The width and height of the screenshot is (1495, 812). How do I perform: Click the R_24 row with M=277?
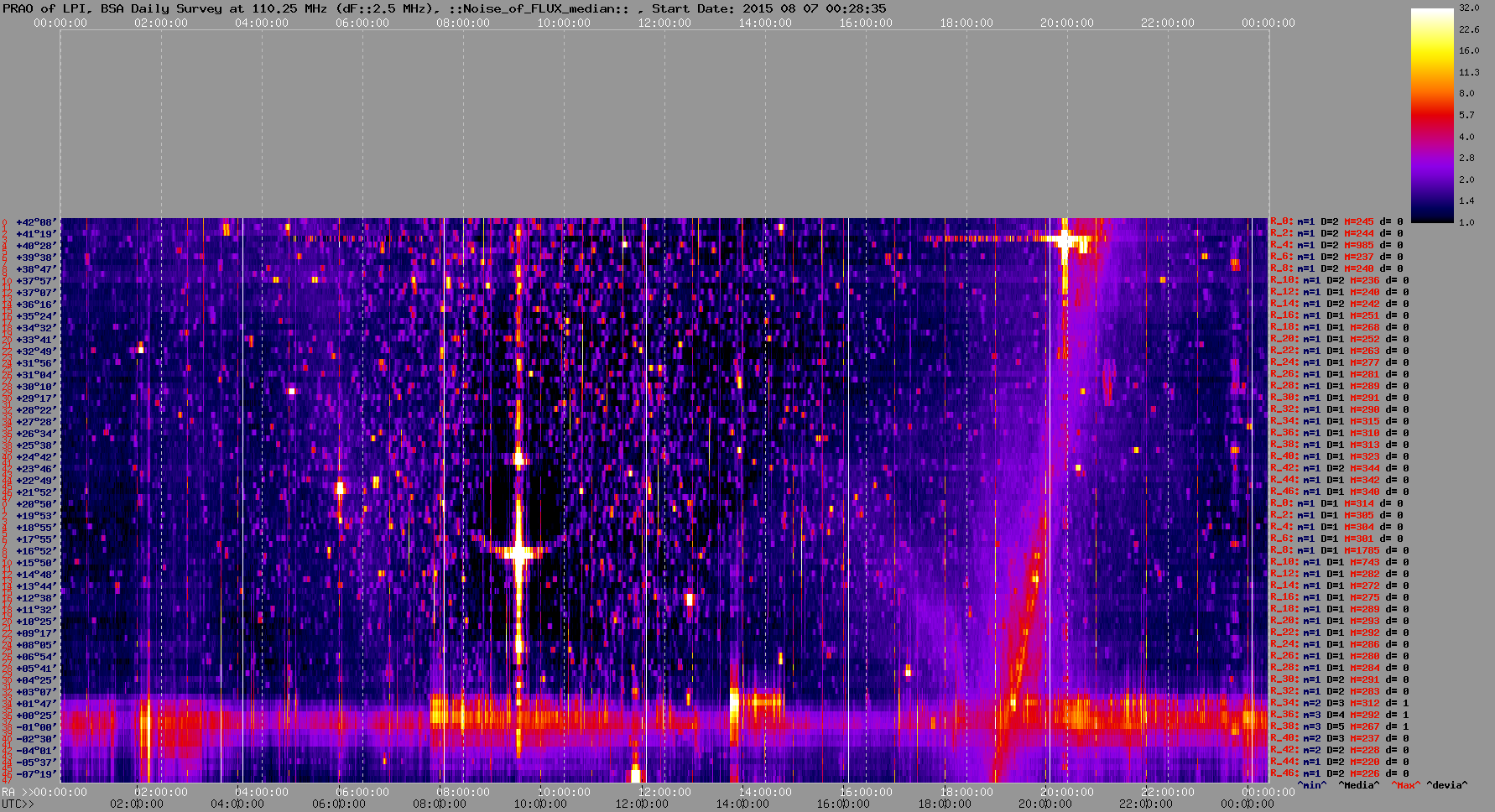[1340, 363]
